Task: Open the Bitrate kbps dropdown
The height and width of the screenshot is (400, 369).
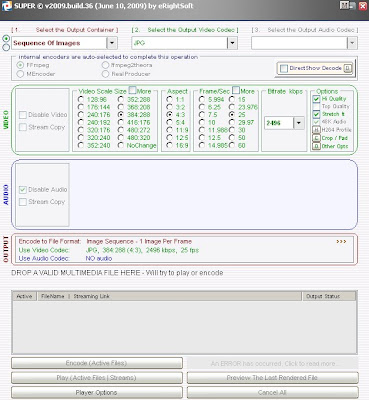Action: pos(299,123)
